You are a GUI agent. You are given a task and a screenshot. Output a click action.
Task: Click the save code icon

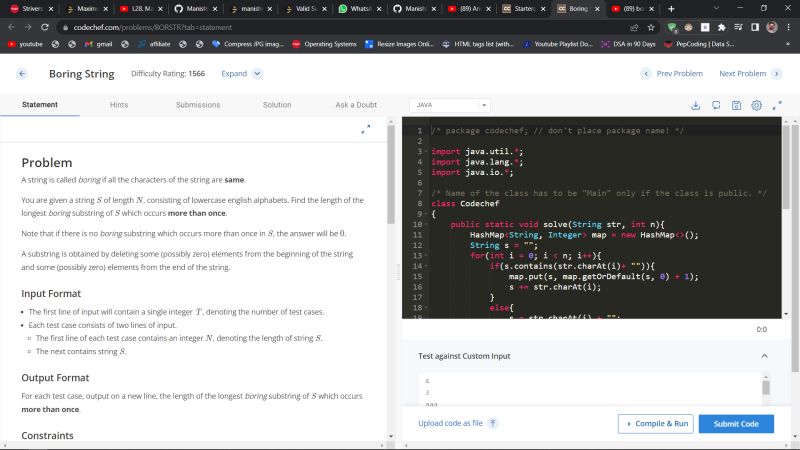pos(736,105)
